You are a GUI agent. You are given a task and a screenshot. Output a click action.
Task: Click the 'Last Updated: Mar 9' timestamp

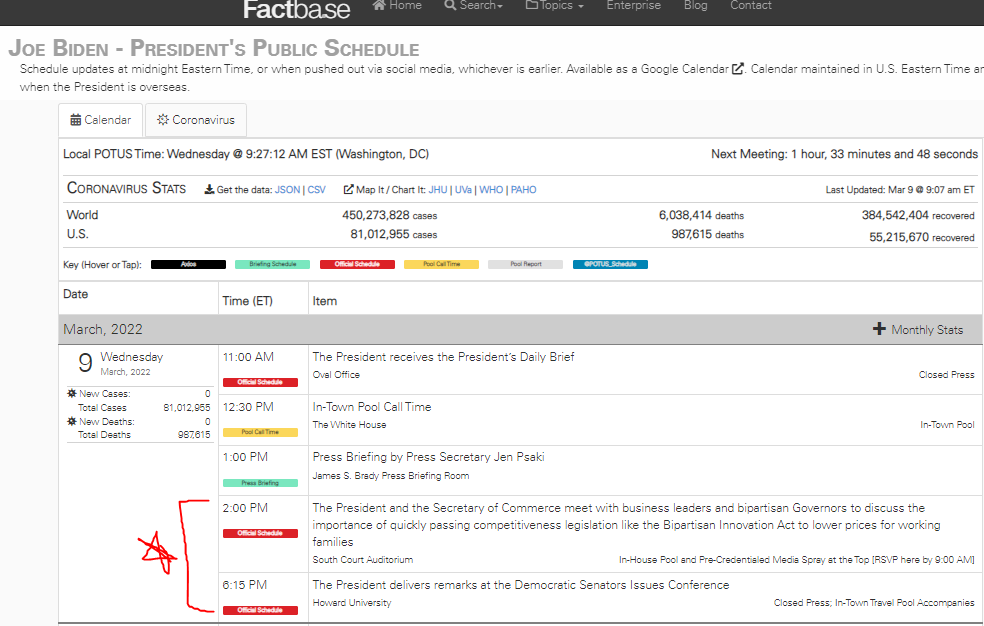pos(900,190)
